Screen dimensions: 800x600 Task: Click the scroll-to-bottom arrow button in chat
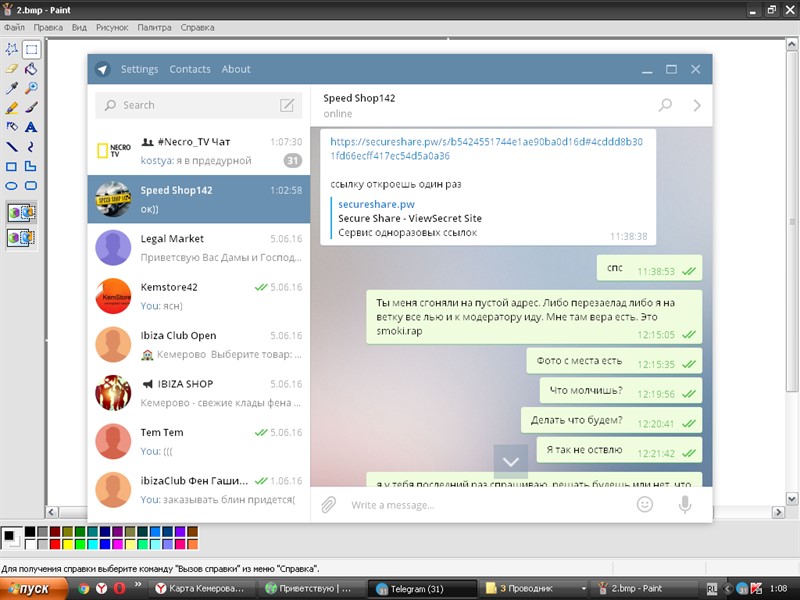click(511, 462)
